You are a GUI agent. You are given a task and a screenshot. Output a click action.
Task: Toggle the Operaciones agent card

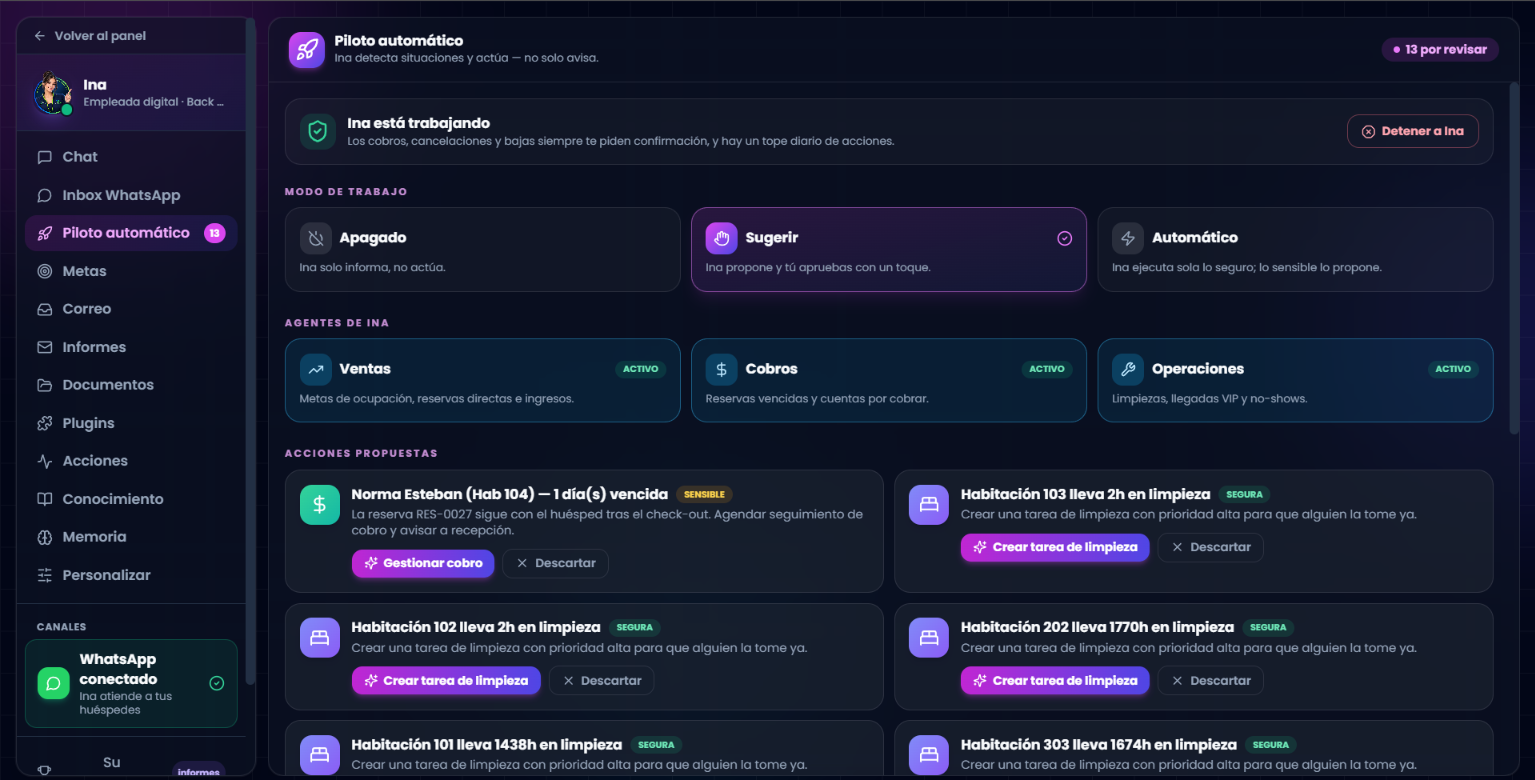click(1295, 380)
